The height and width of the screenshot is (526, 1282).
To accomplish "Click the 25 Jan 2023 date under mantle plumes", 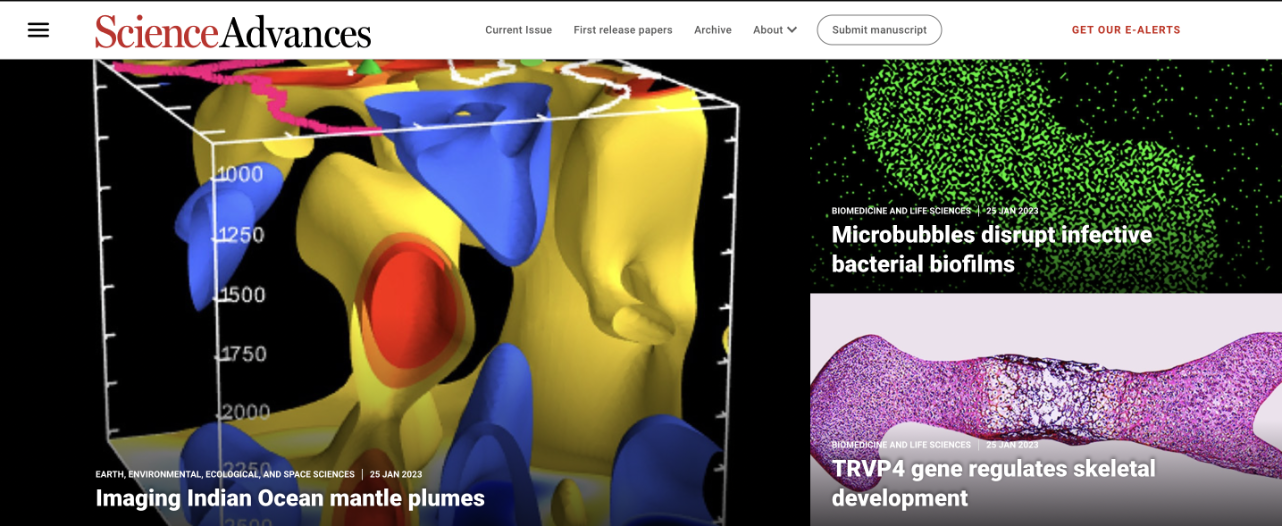I will [396, 474].
